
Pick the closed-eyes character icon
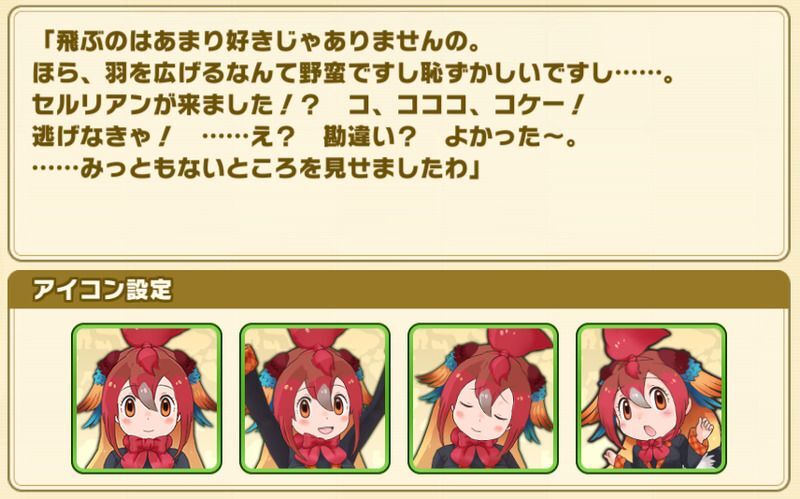(483, 398)
